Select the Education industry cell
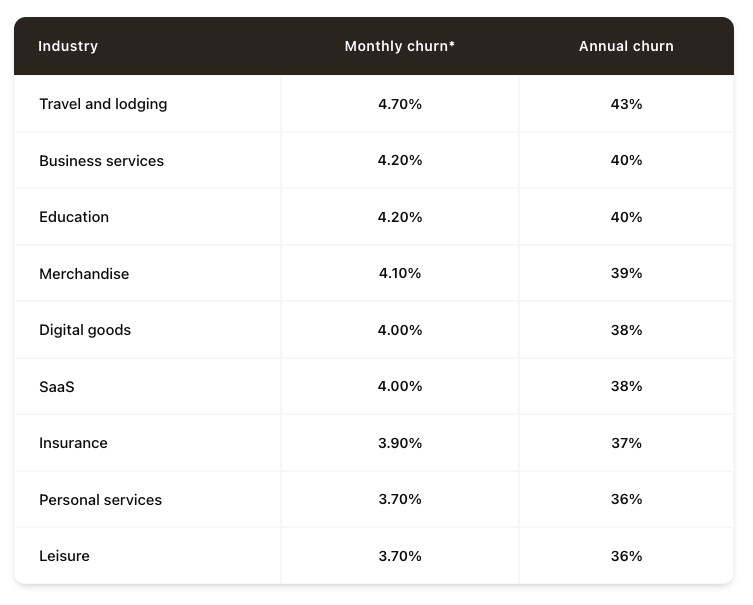The height and width of the screenshot is (605, 753). click(74, 217)
